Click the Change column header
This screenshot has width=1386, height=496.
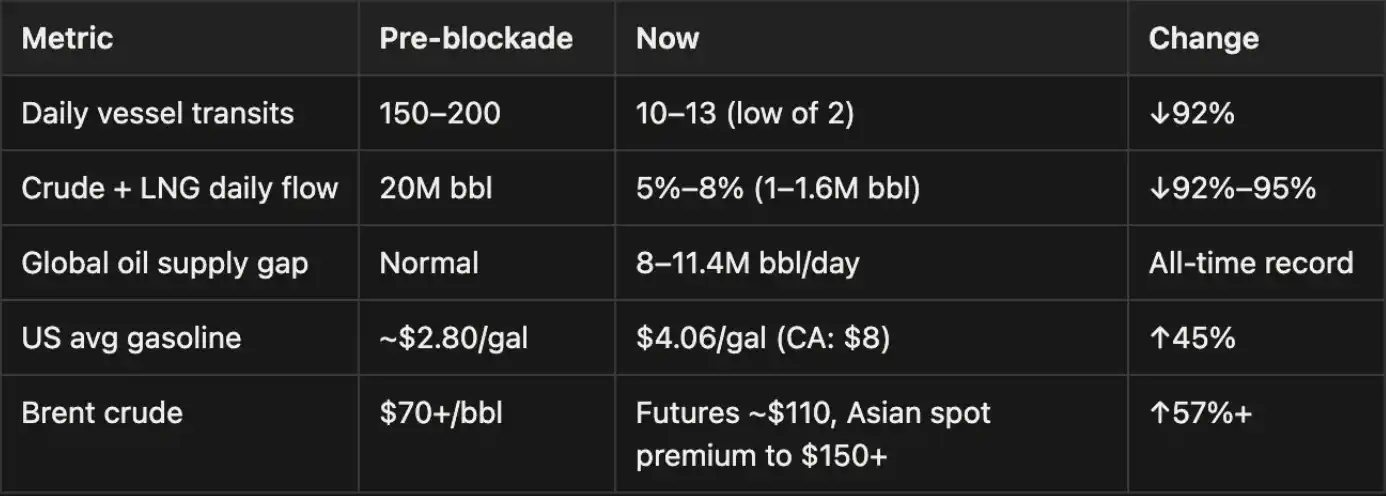coord(1203,38)
